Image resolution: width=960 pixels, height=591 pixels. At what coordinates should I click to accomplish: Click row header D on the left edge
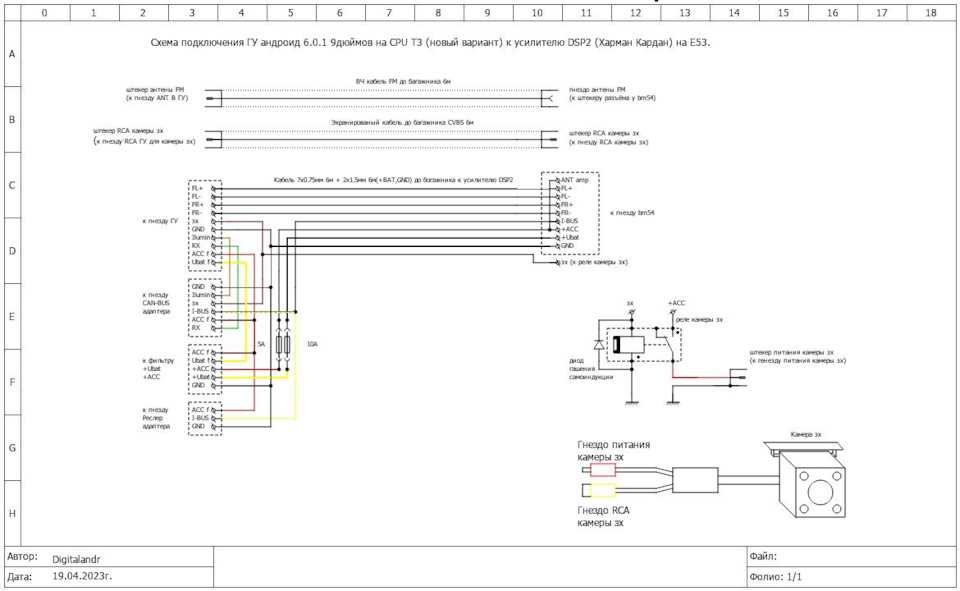pyautogui.click(x=12, y=251)
